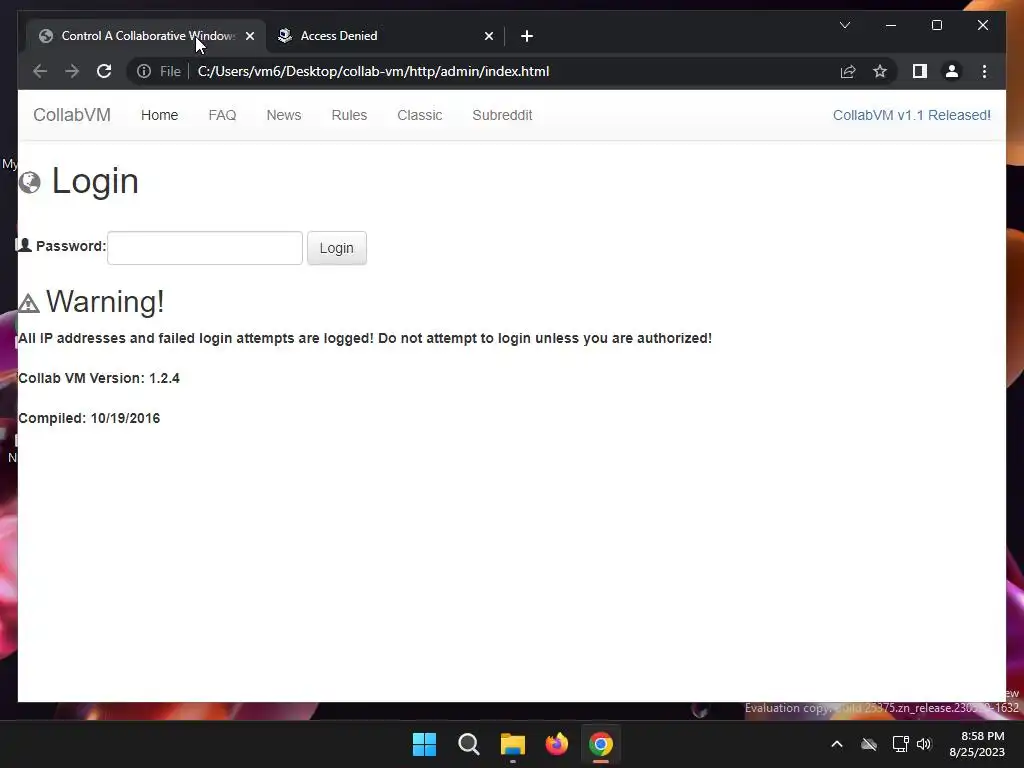Image resolution: width=1024 pixels, height=768 pixels.
Task: Open the Chrome profile avatar icon
Action: click(x=952, y=71)
